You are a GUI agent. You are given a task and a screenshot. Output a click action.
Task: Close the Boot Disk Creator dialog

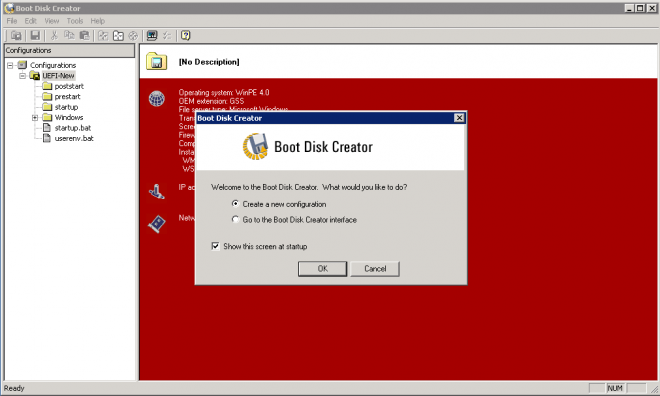tap(459, 118)
